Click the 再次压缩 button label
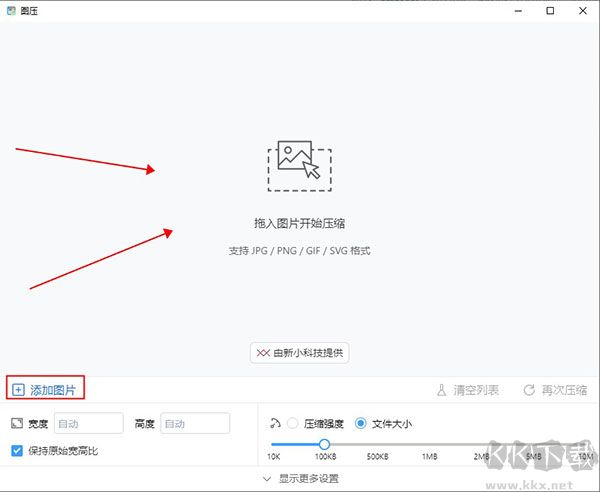This screenshot has height=492, width=600. 564,390
